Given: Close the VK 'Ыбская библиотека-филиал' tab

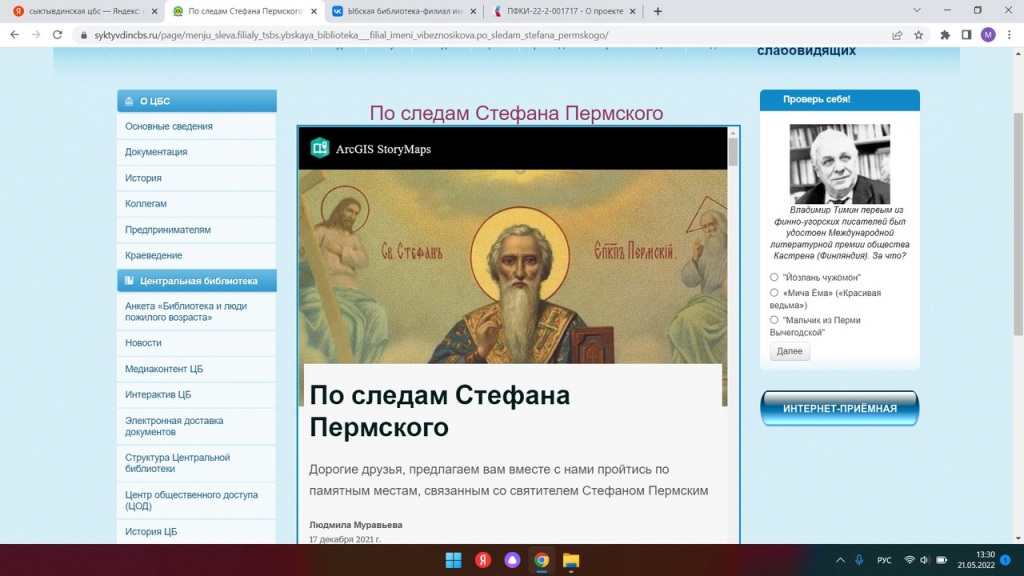Looking at the screenshot, I should click(473, 11).
